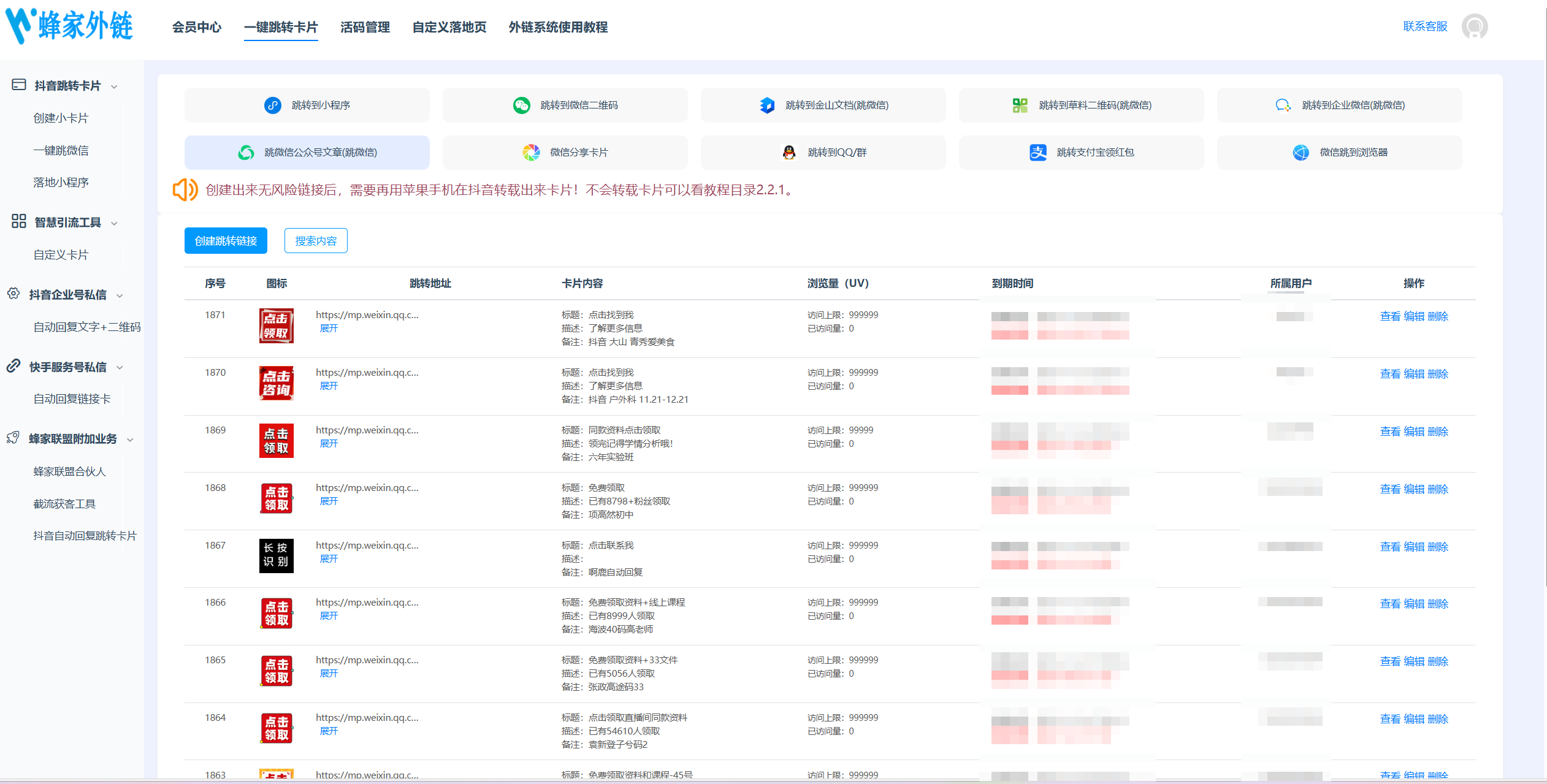Click the 跳转到小程序 Douyin icon
The height and width of the screenshot is (784, 1547).
pos(273,105)
